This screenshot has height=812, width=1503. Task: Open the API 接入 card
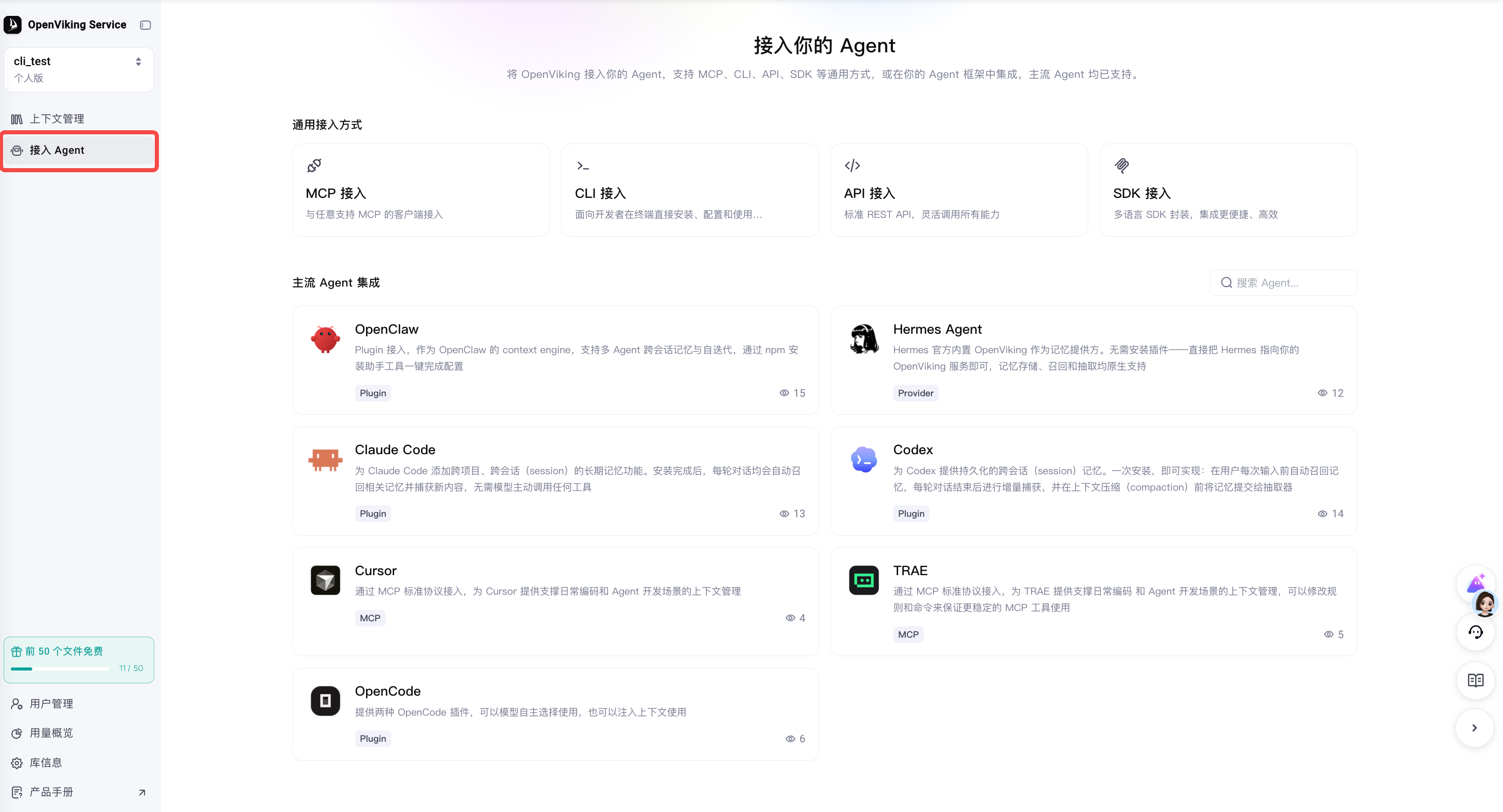pos(959,190)
